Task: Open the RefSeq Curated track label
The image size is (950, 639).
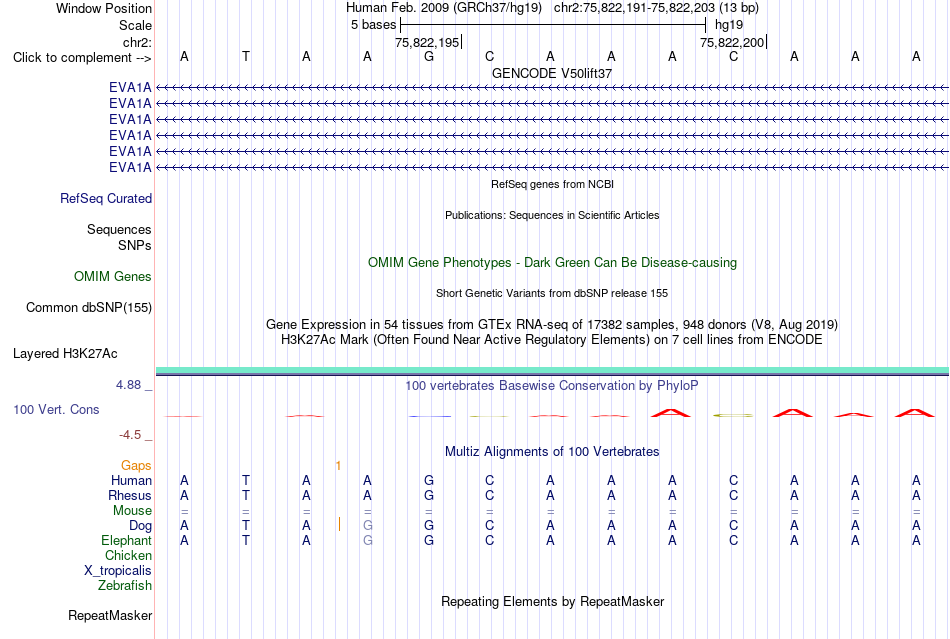Action: [106, 199]
